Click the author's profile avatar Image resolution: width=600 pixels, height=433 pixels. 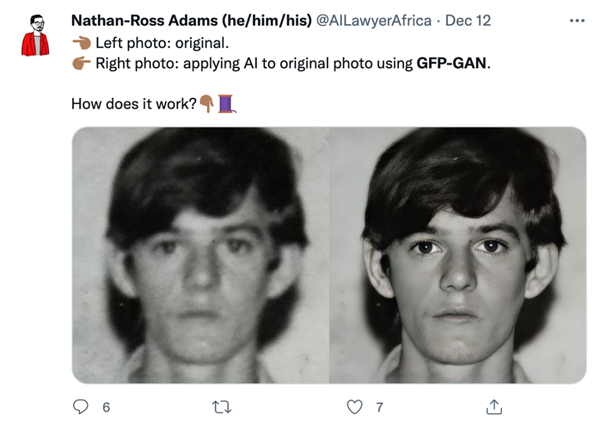coord(35,35)
